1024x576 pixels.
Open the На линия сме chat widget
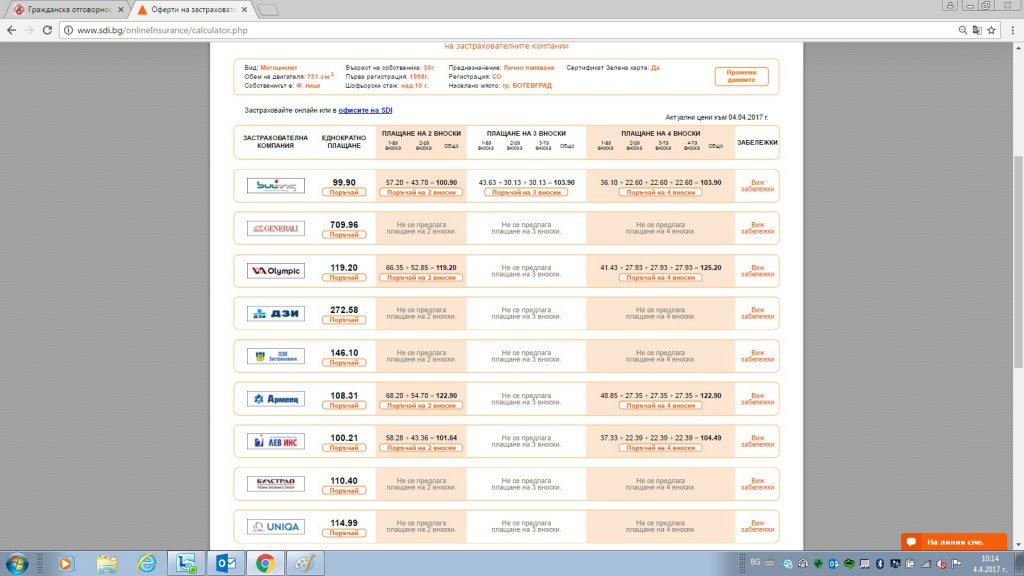pyautogui.click(x=954, y=542)
